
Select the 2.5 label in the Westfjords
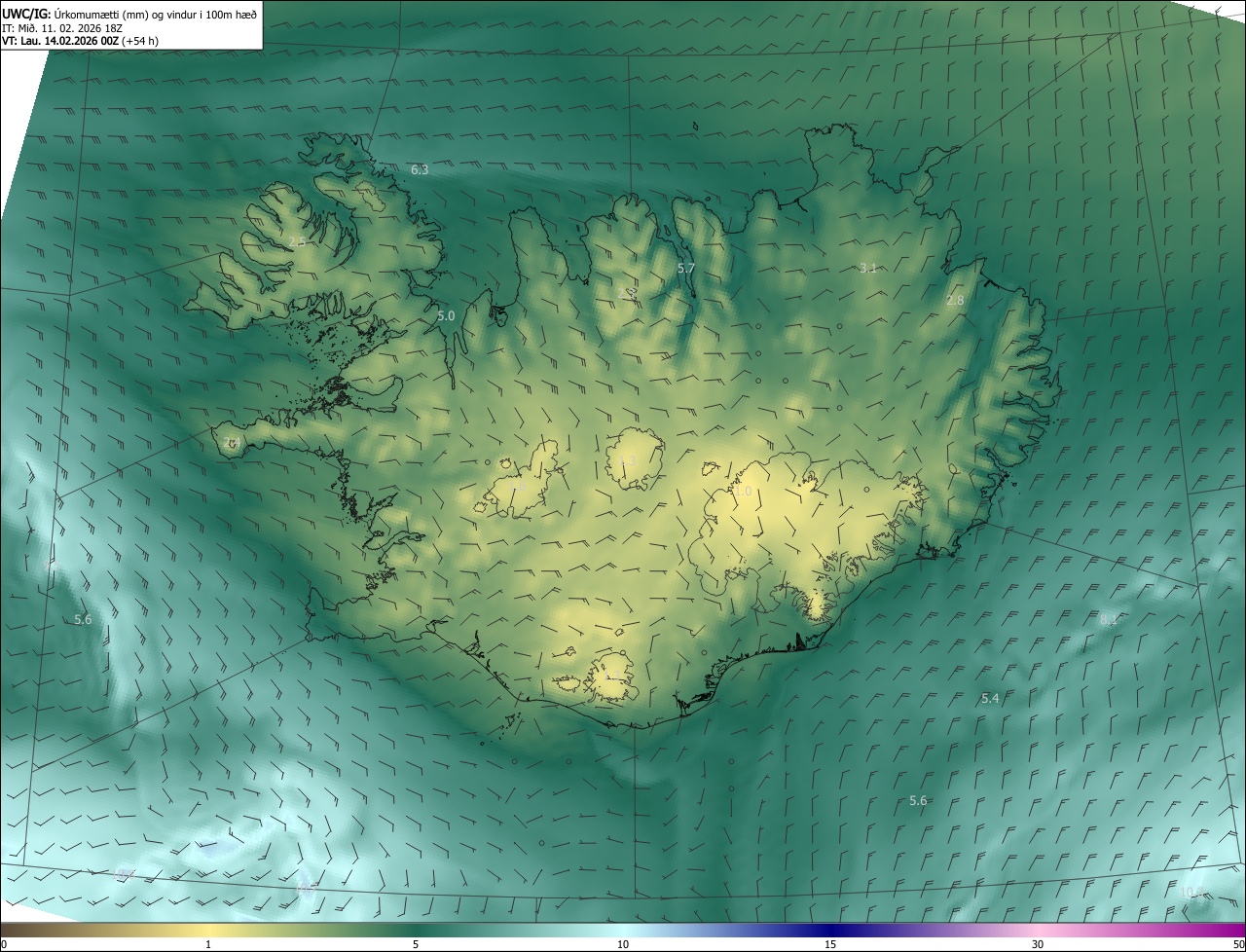coord(297,241)
